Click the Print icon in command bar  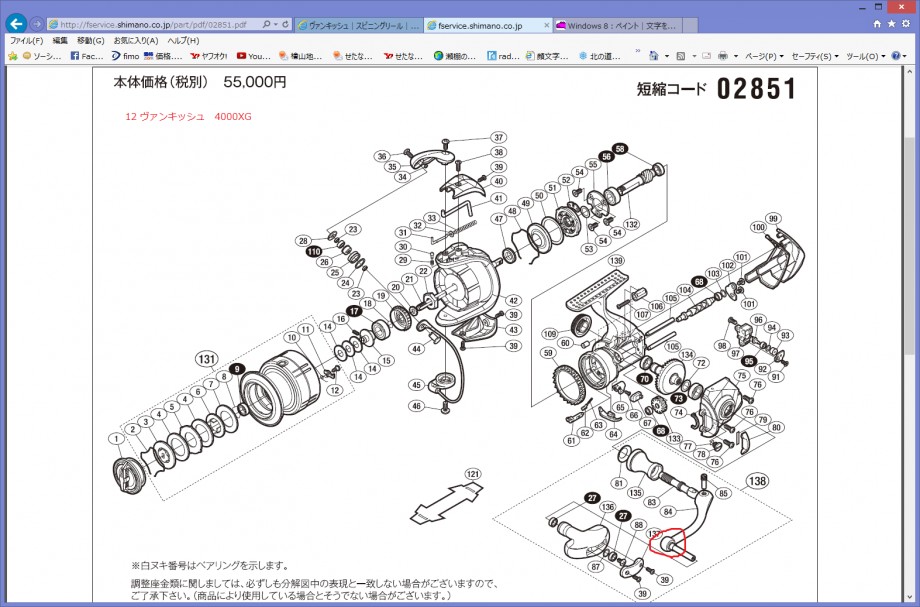coord(723,56)
